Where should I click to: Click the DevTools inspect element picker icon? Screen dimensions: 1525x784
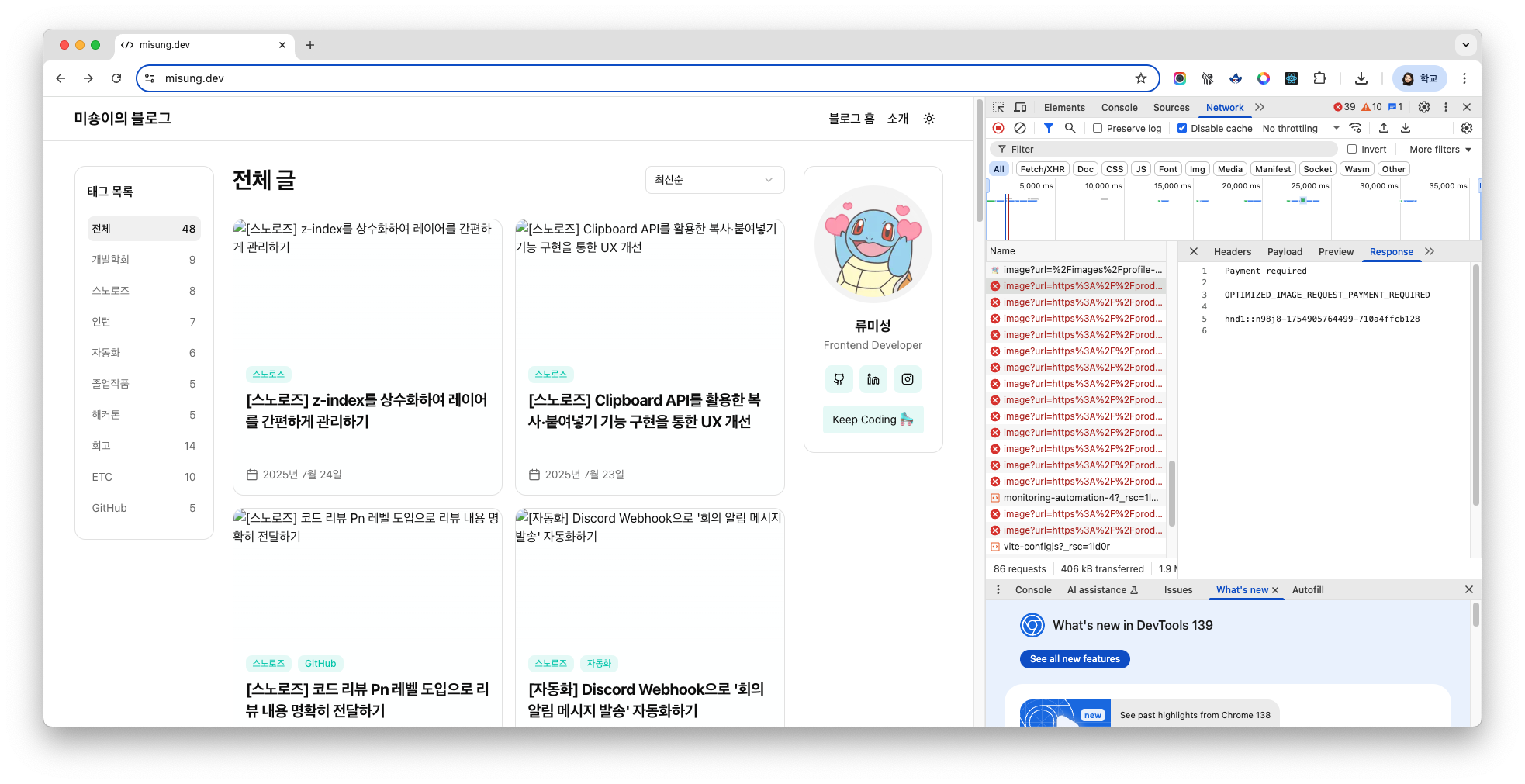998,107
